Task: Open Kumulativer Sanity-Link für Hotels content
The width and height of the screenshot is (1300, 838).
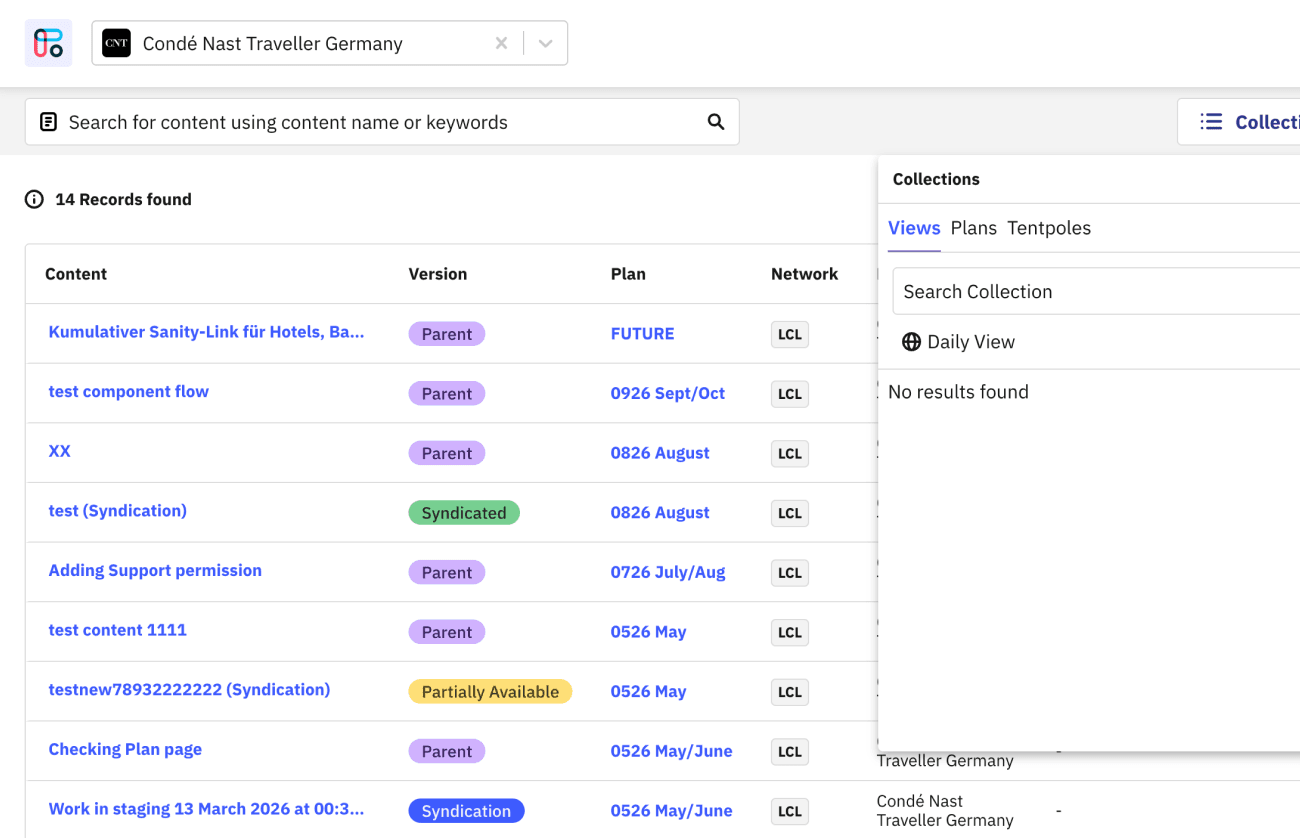Action: (206, 332)
